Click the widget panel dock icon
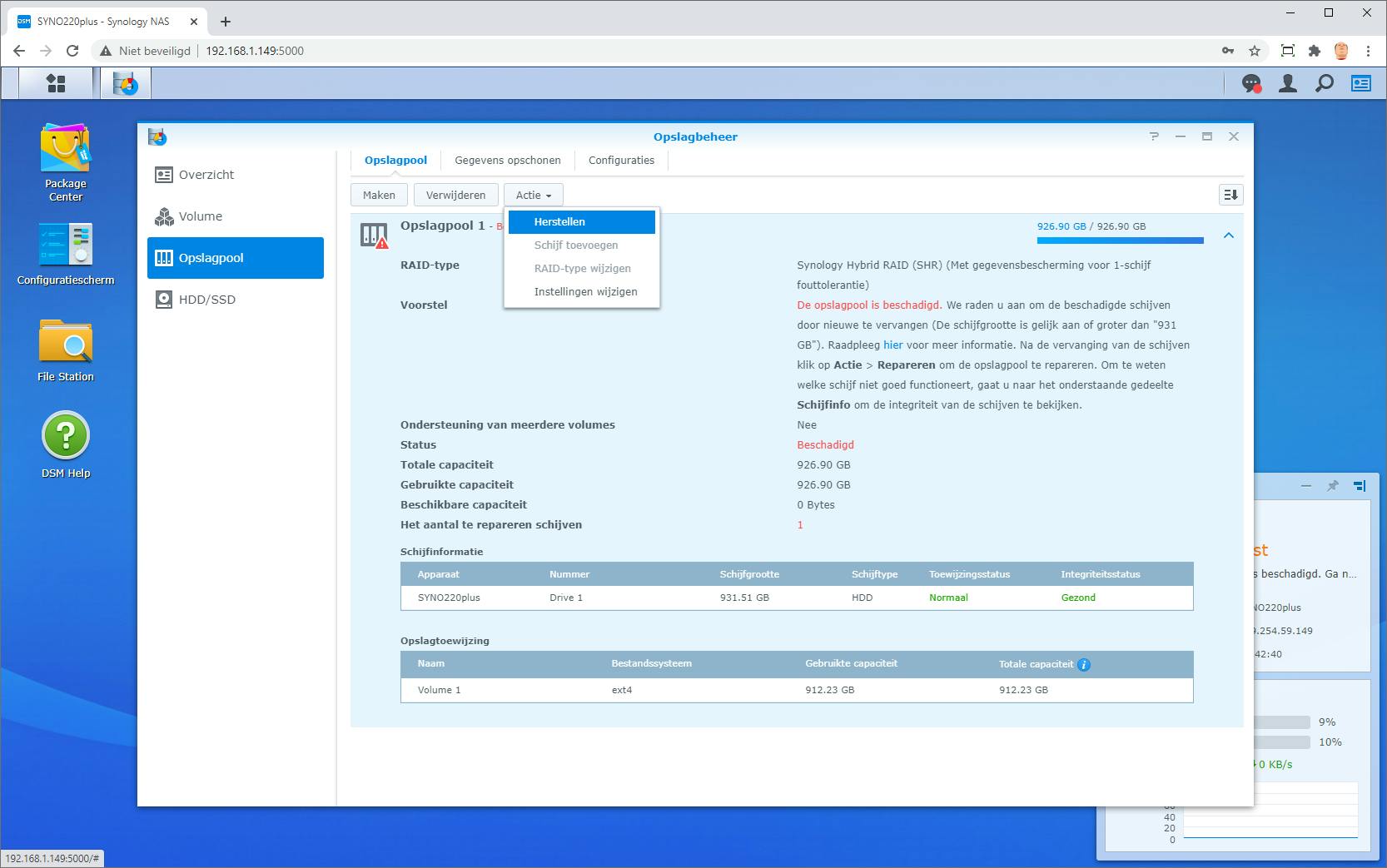1387x868 pixels. pos(1359,486)
